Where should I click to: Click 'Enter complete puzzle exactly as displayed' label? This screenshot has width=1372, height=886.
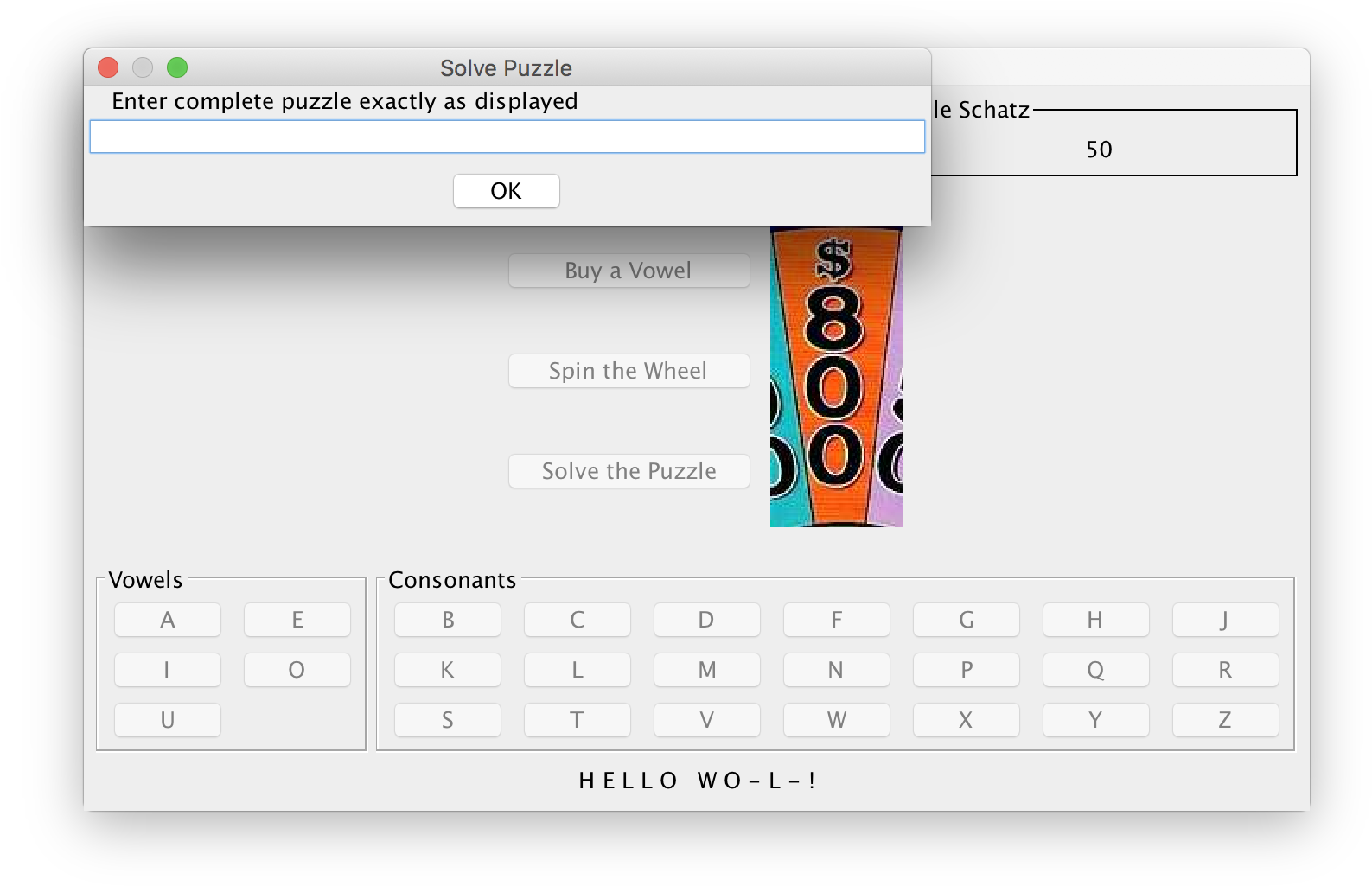(x=344, y=102)
